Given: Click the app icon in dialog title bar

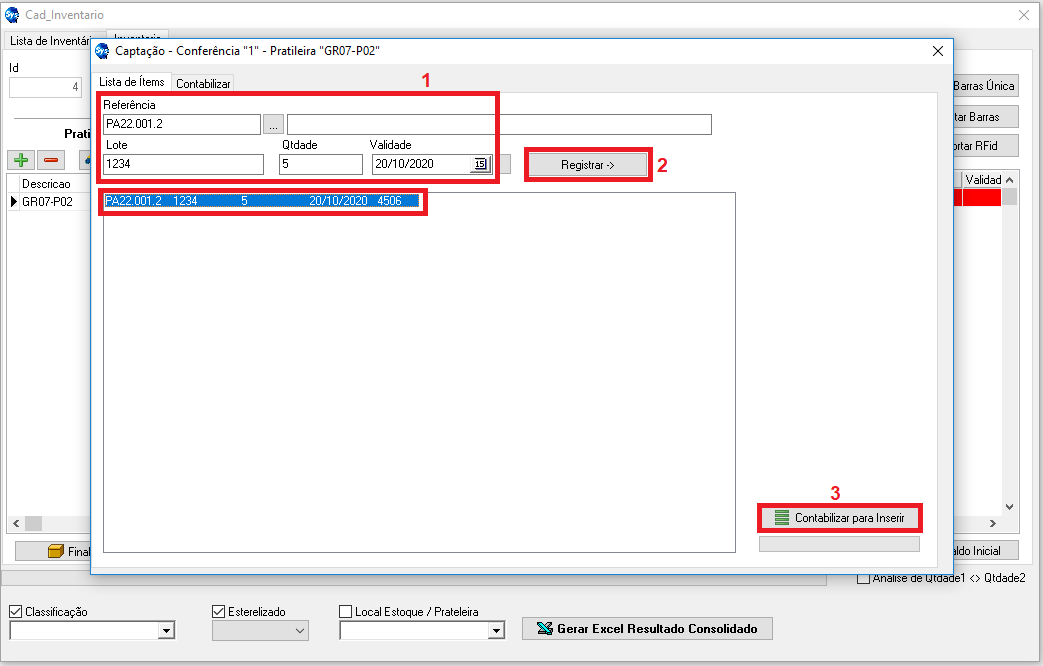Looking at the screenshot, I should pyautogui.click(x=102, y=51).
